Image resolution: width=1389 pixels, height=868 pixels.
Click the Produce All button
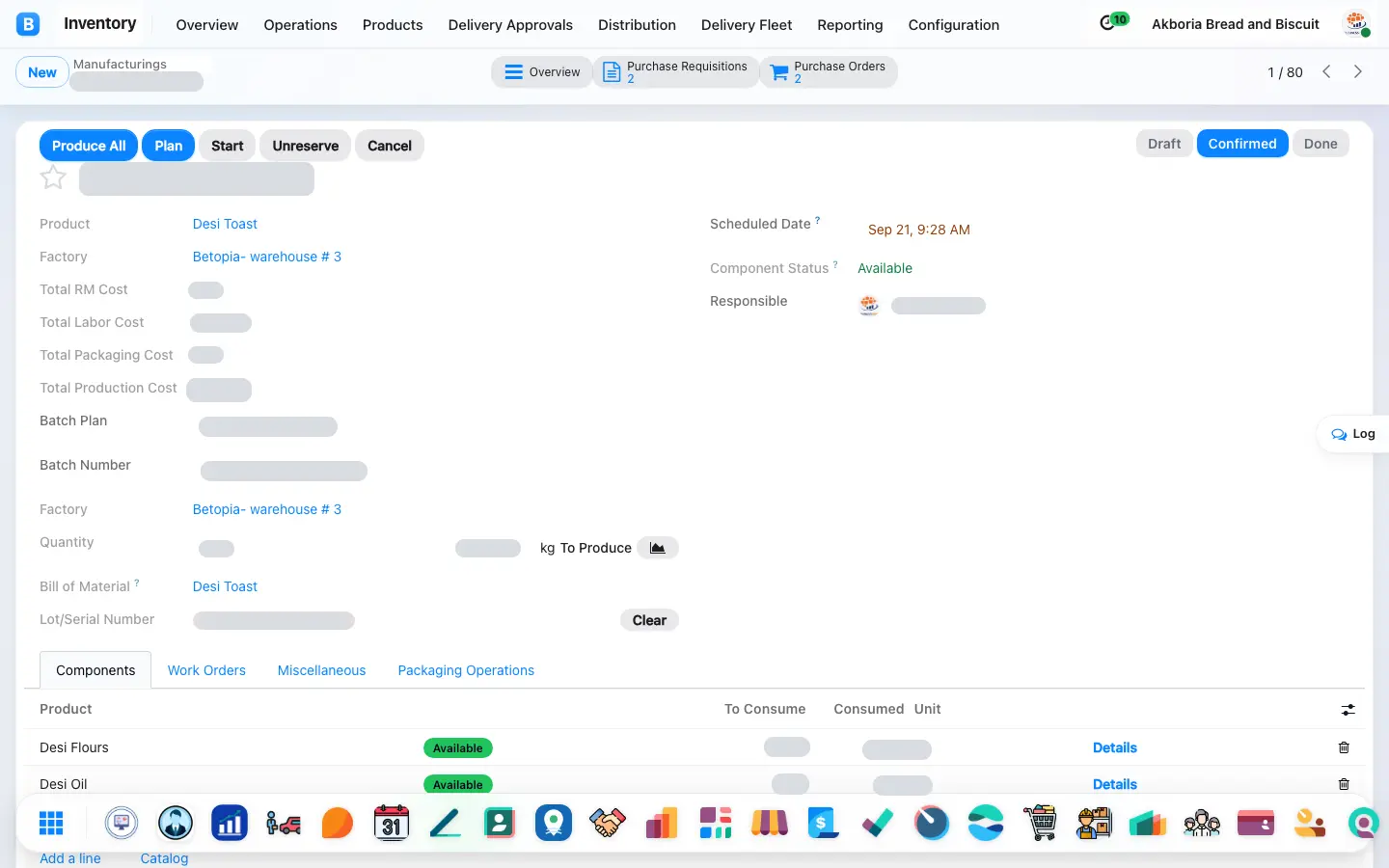[x=89, y=146]
